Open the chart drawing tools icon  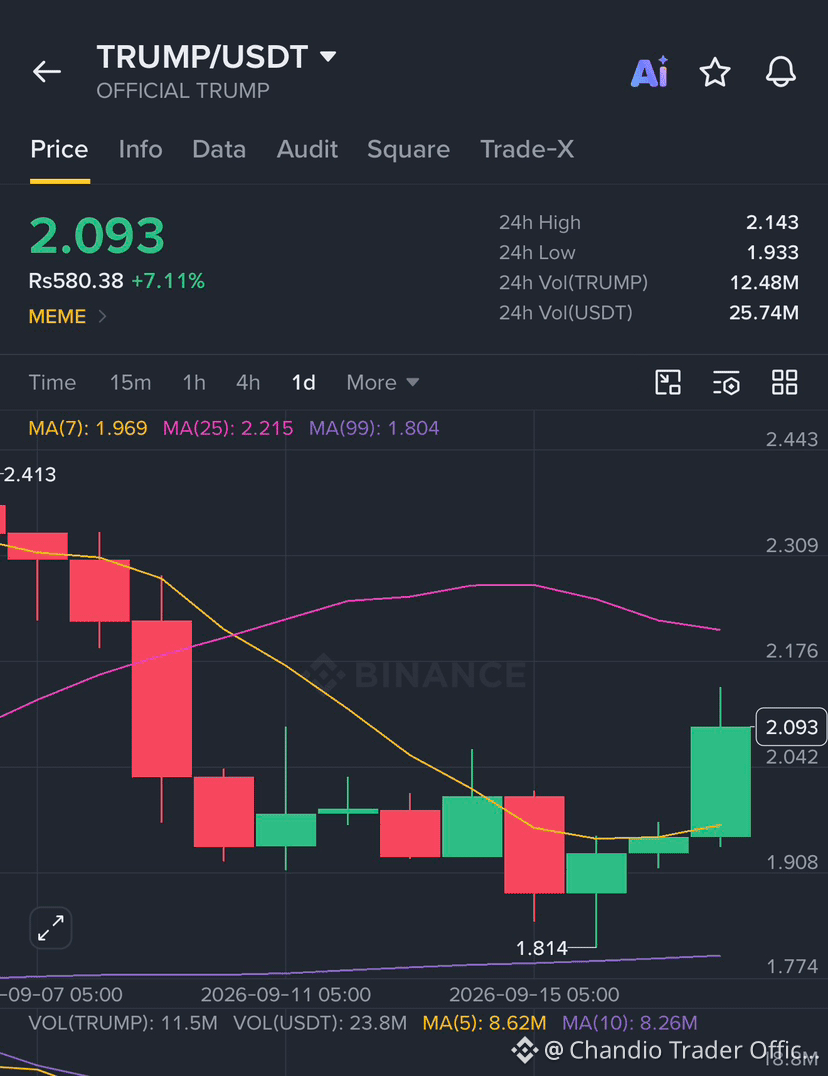[668, 382]
